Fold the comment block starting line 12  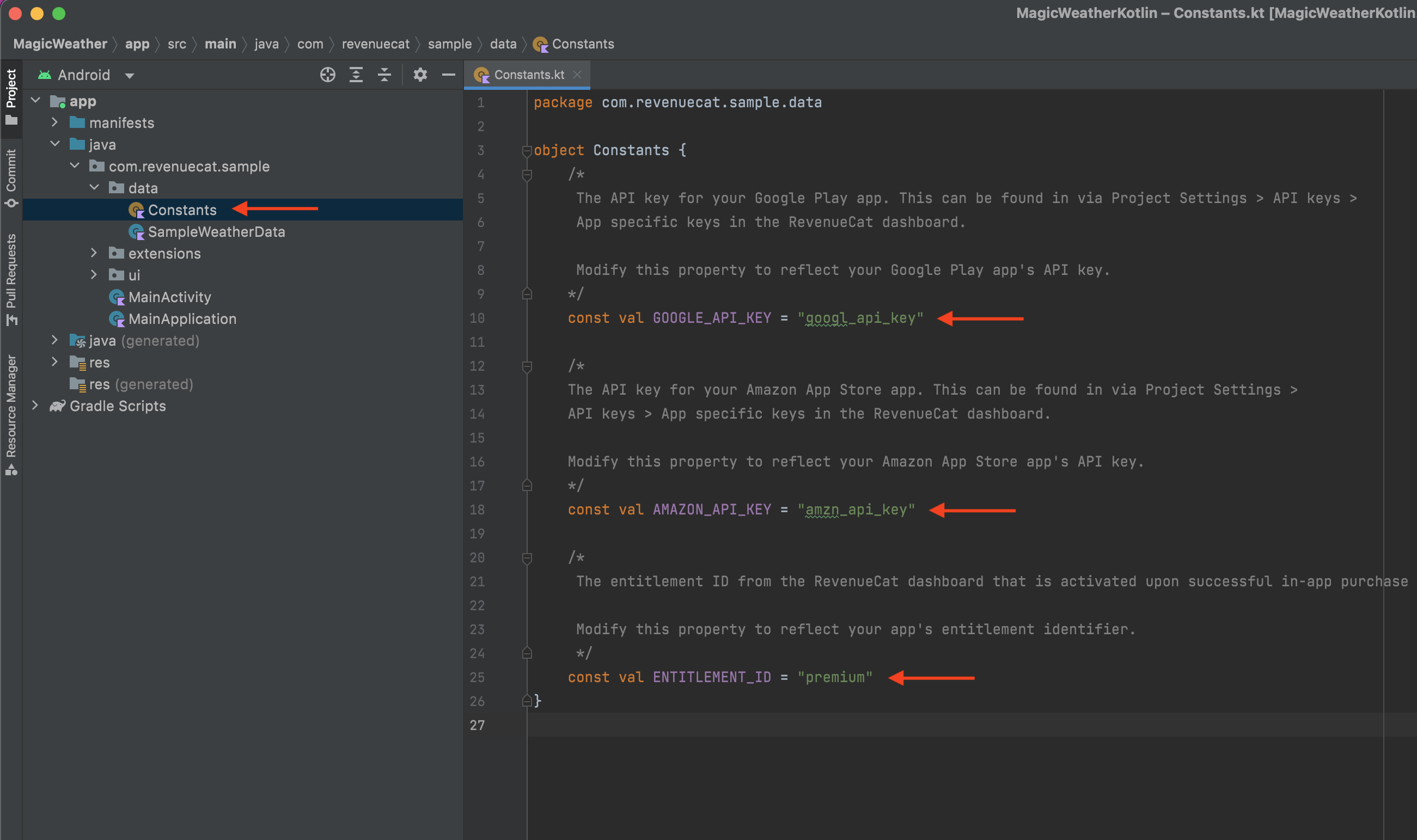(x=527, y=366)
